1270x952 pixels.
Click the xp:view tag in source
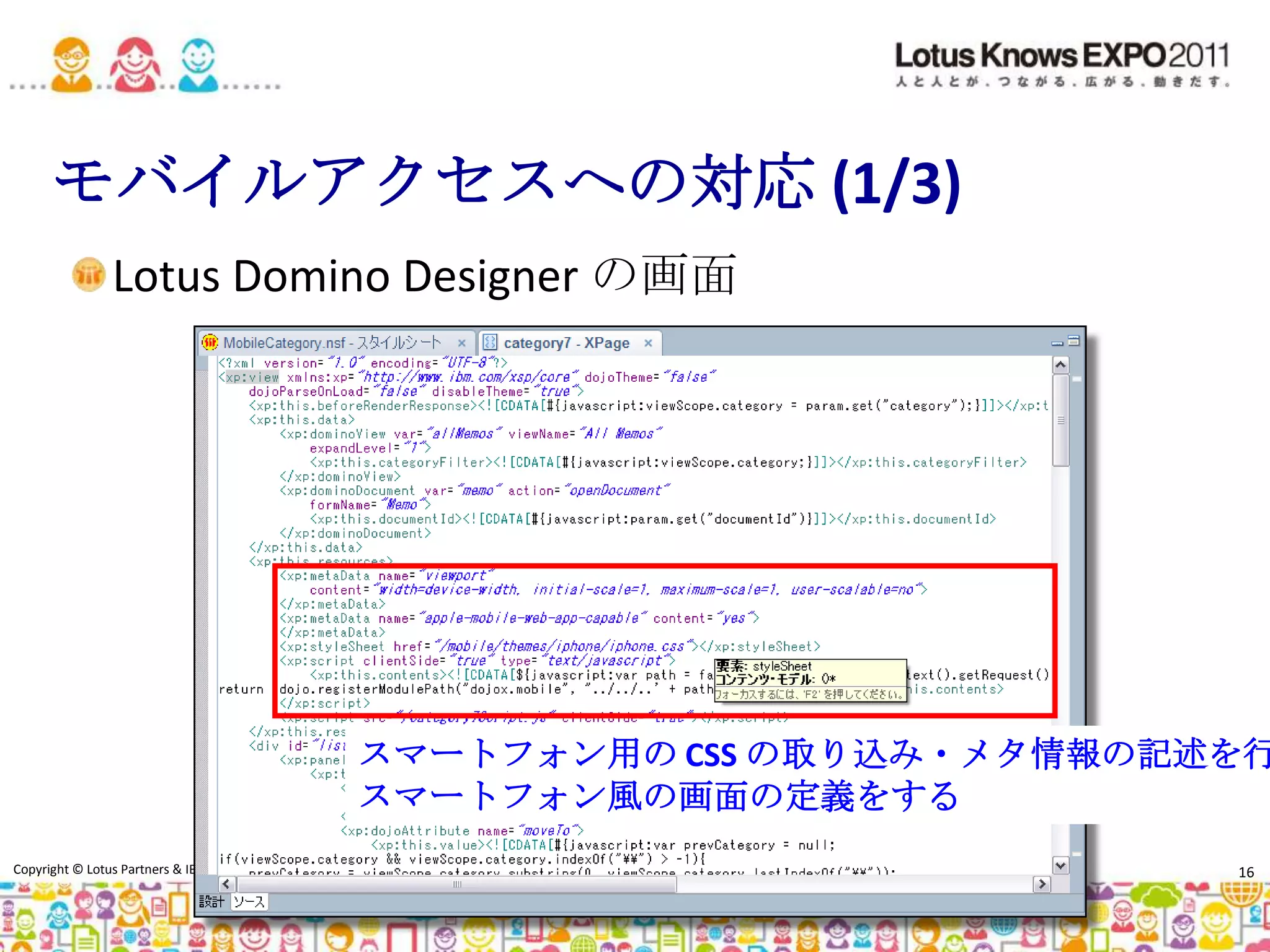pyautogui.click(x=251, y=377)
